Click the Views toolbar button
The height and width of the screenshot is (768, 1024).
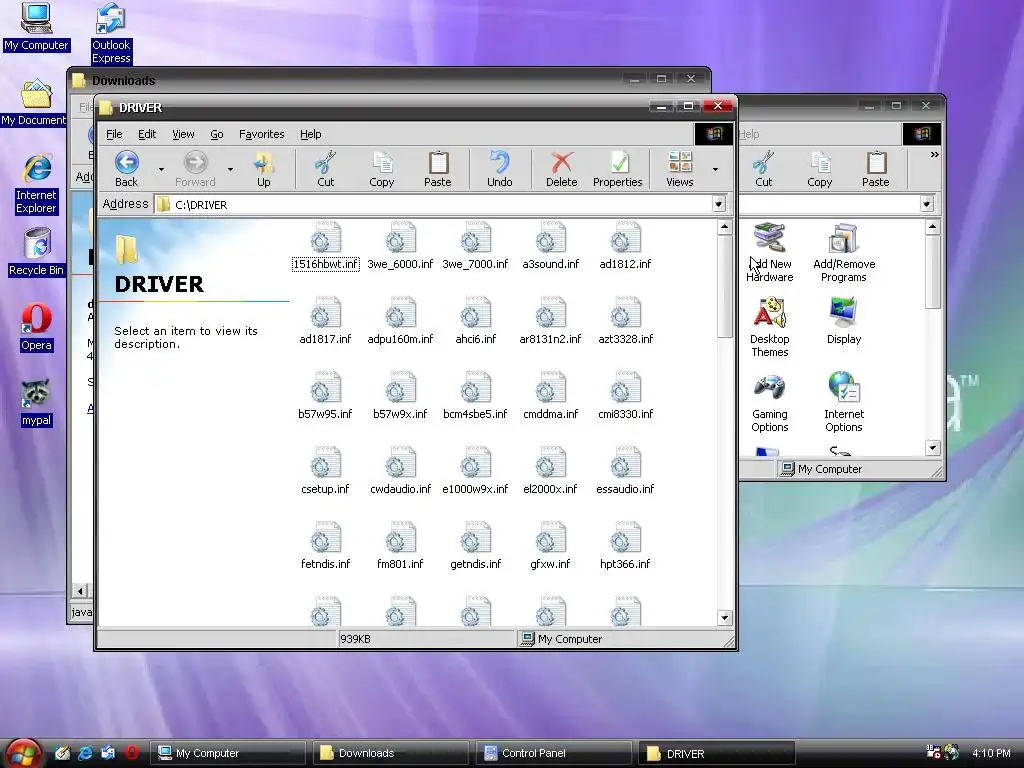click(680, 169)
